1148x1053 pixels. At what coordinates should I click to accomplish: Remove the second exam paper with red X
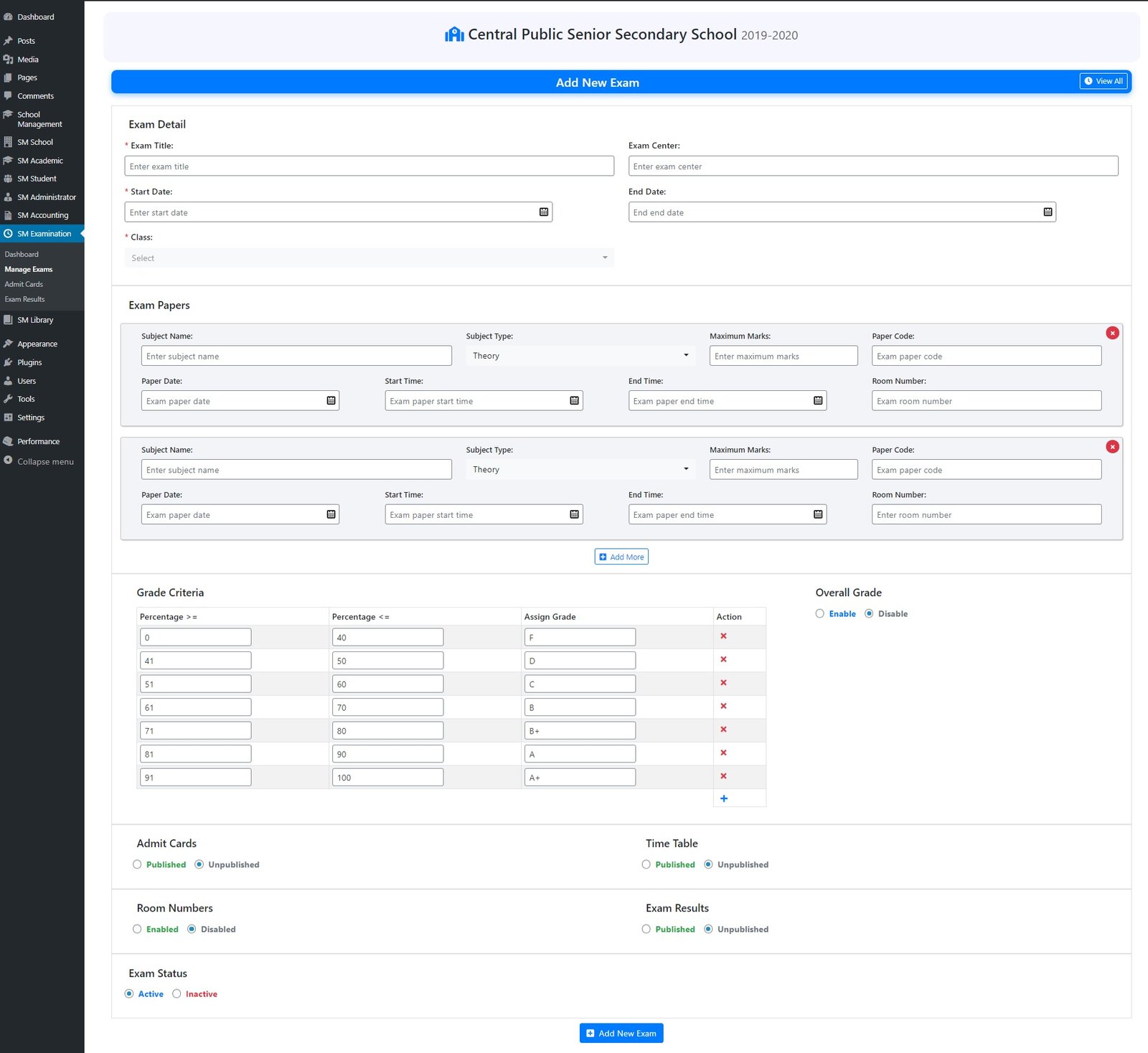(1112, 447)
